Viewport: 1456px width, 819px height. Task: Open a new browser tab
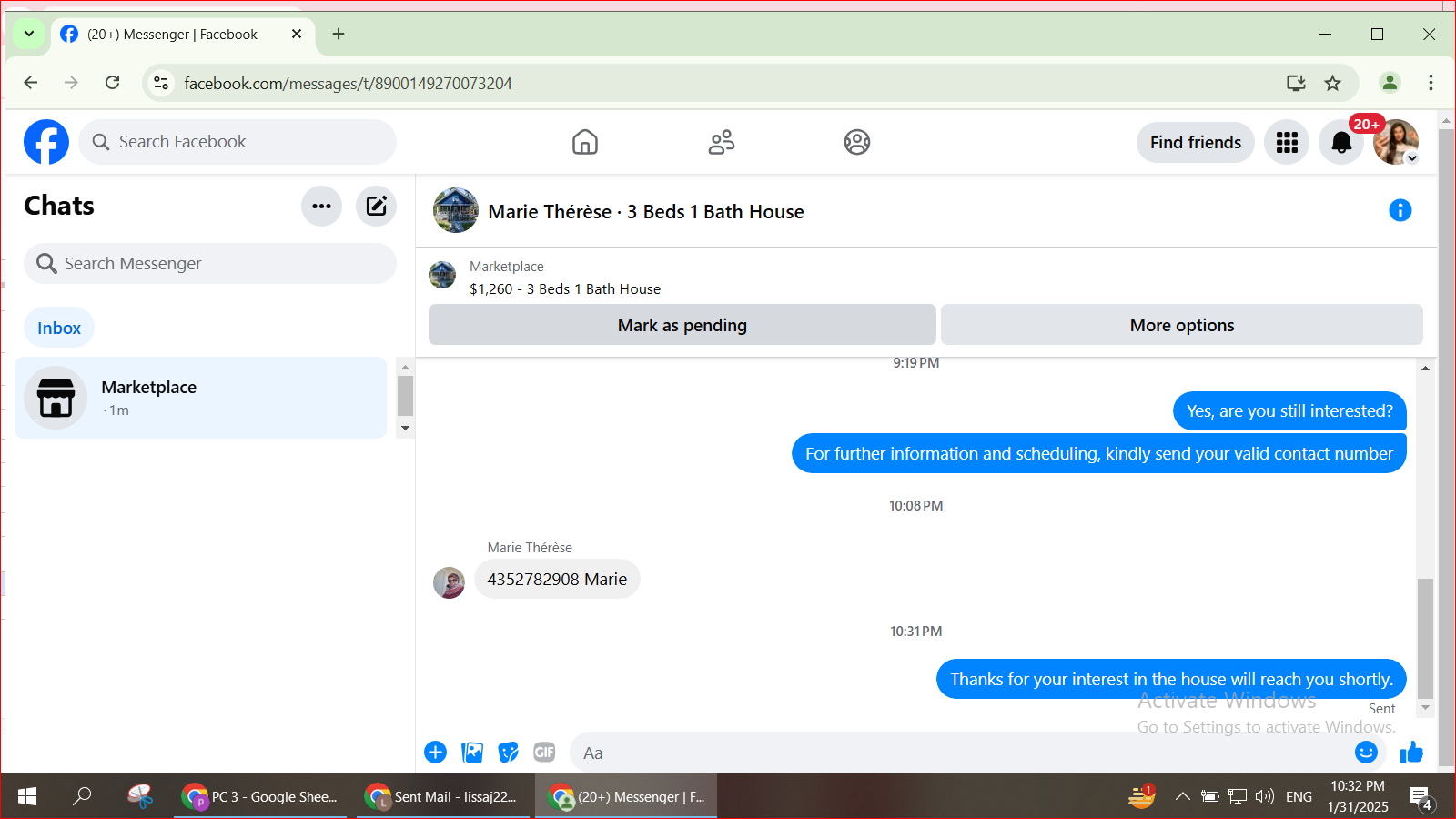click(x=339, y=34)
